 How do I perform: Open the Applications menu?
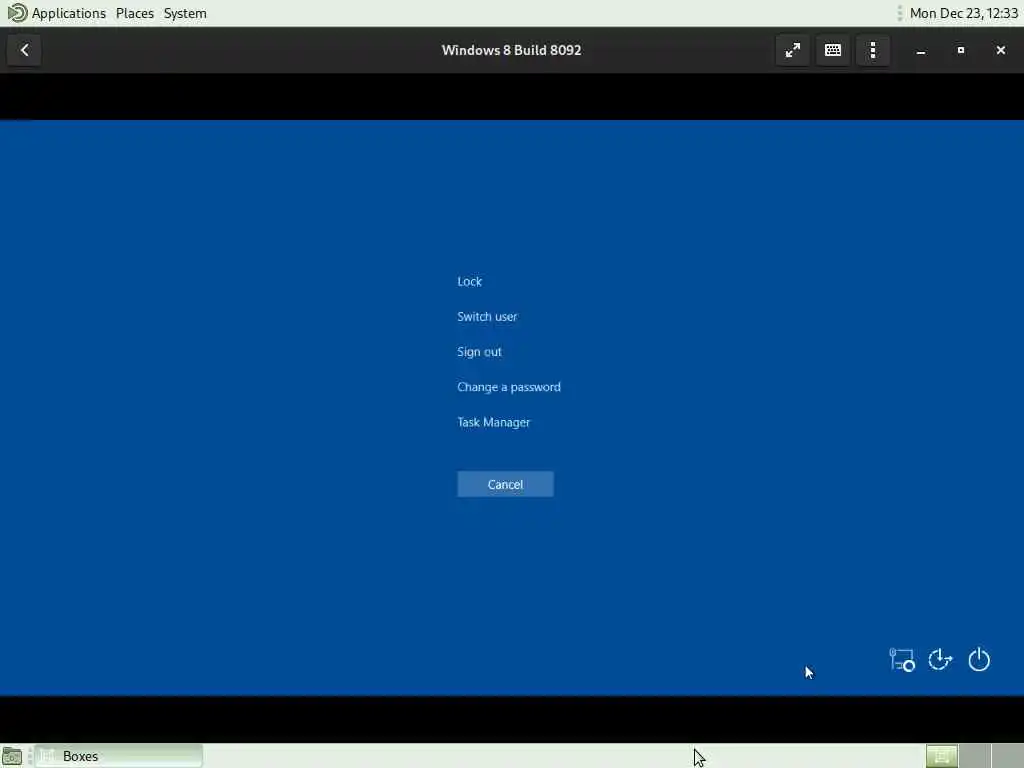(x=69, y=13)
